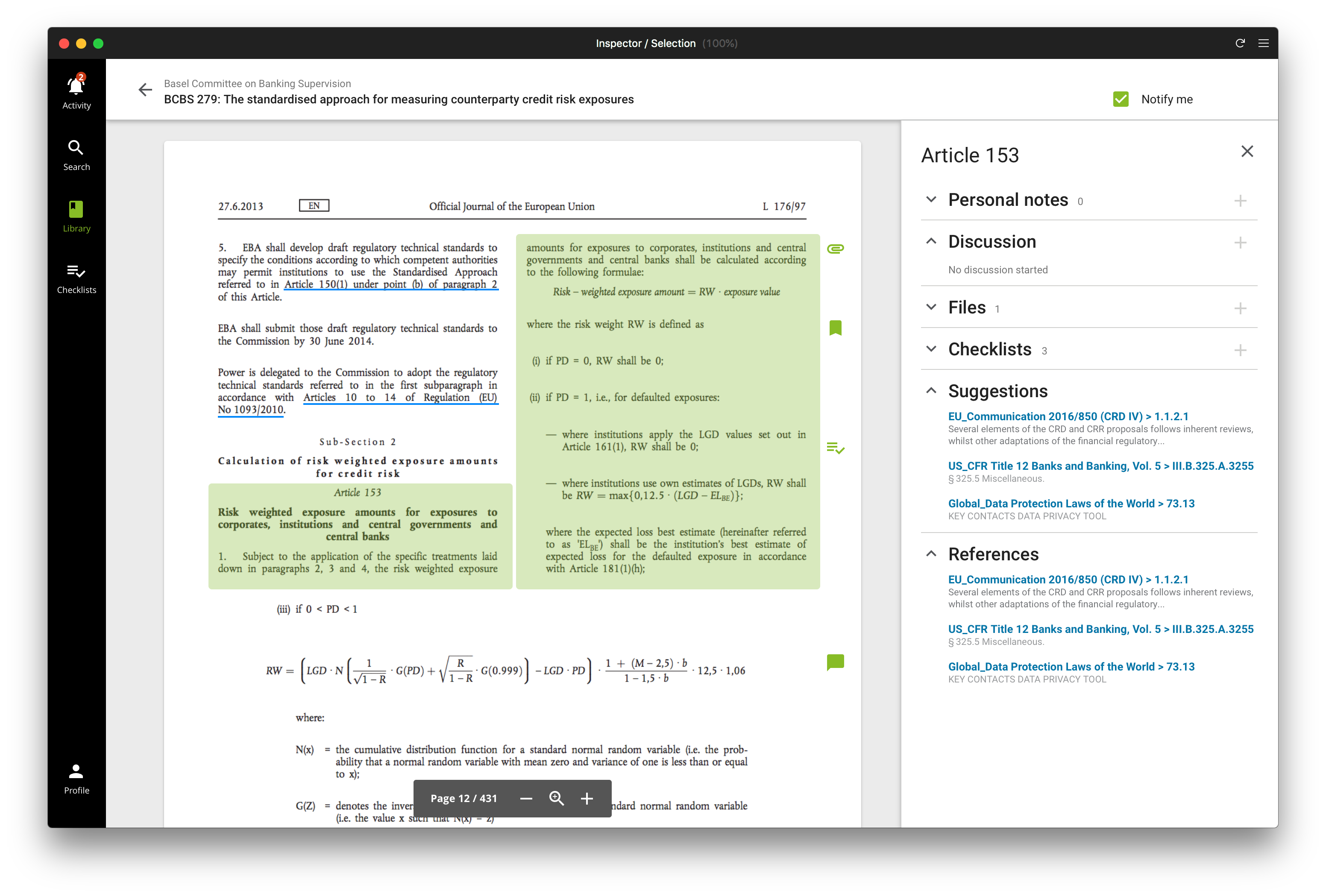
Task: Click the checklist icon in document margin
Action: coord(835,448)
